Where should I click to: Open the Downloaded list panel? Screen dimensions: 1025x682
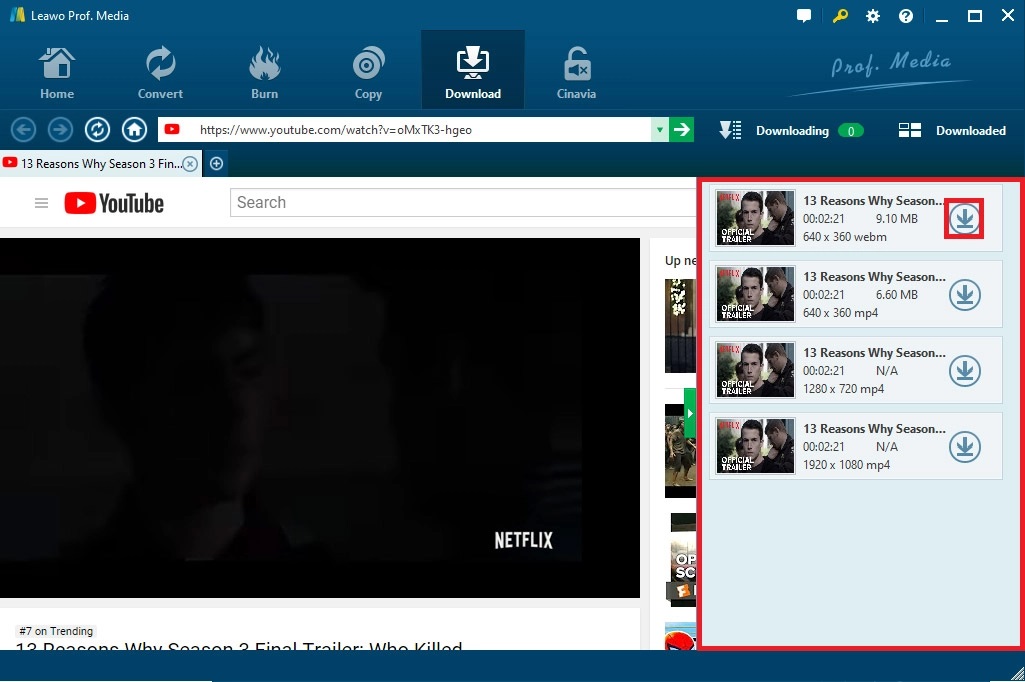(950, 130)
